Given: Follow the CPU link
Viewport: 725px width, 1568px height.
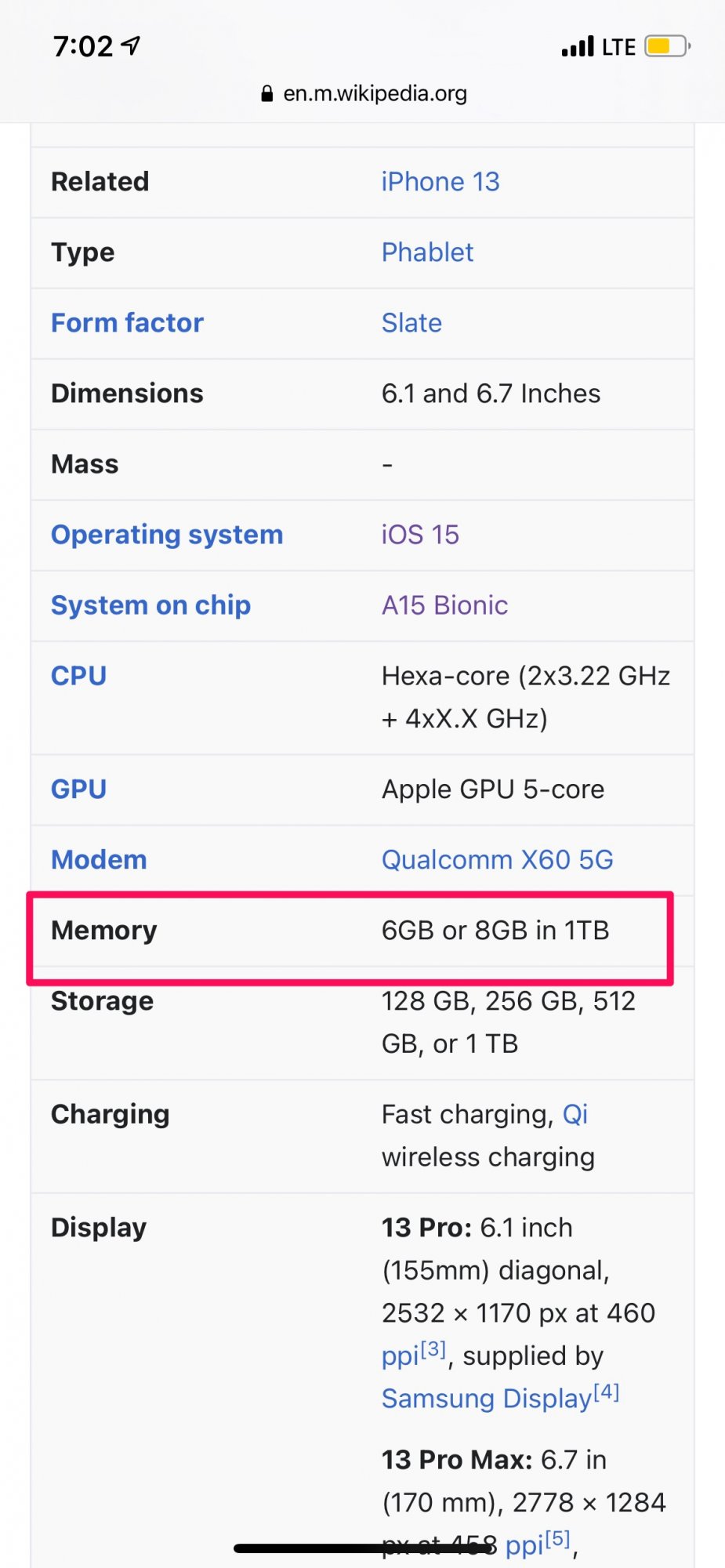Looking at the screenshot, I should tap(78, 676).
